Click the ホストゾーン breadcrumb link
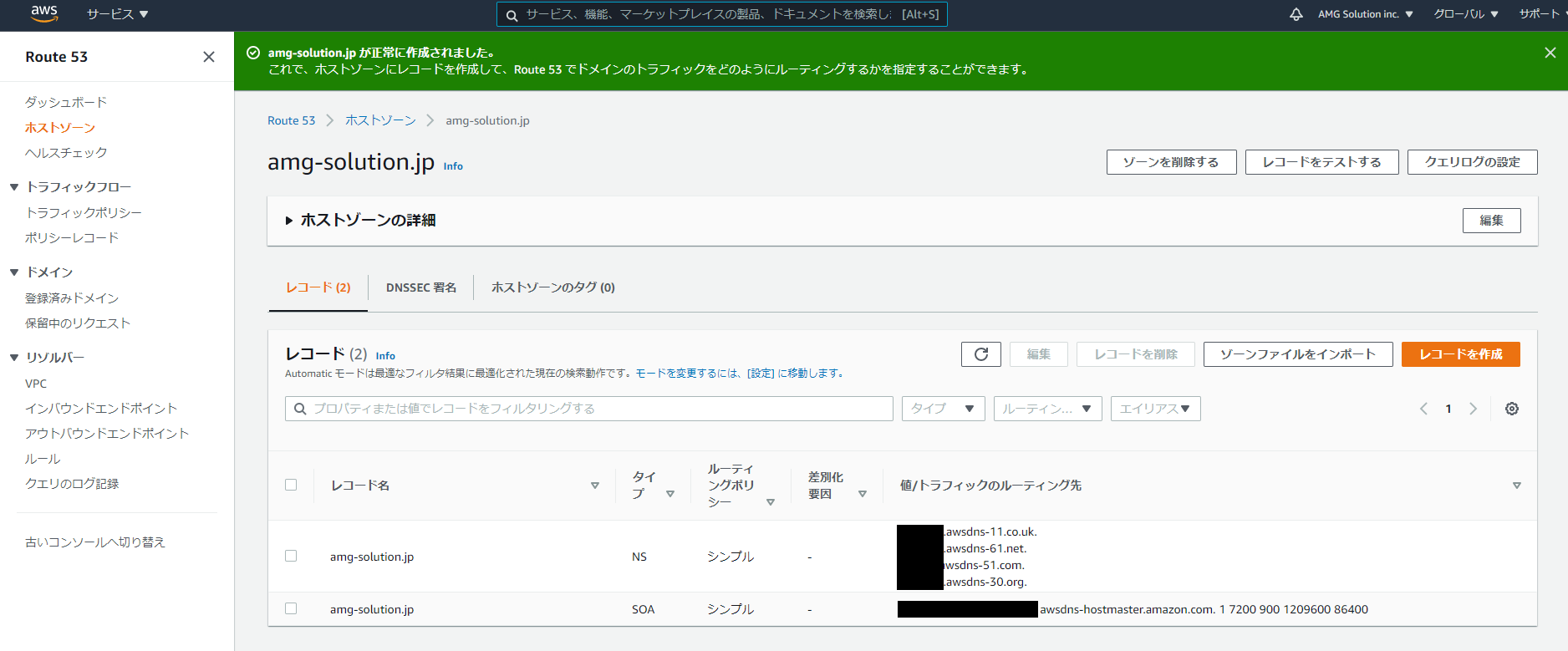This screenshot has height=651, width=1568. 380,120
